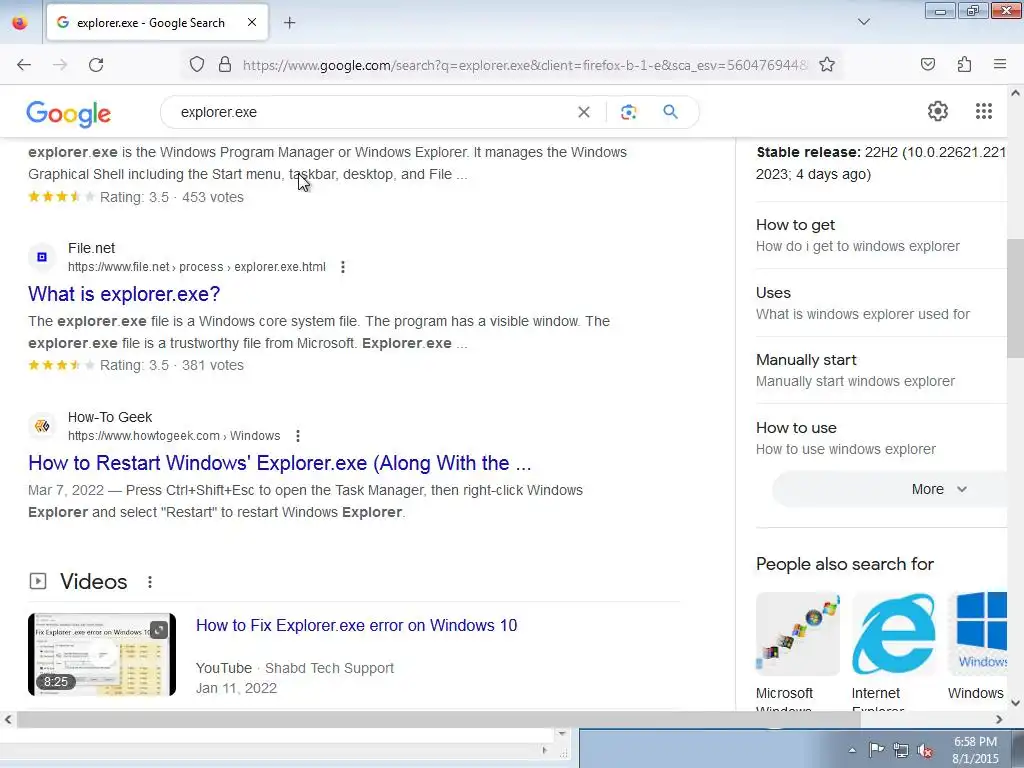Viewport: 1024px width, 768px height.
Task: Play the 8:25 video thumbnail
Action: click(x=102, y=654)
